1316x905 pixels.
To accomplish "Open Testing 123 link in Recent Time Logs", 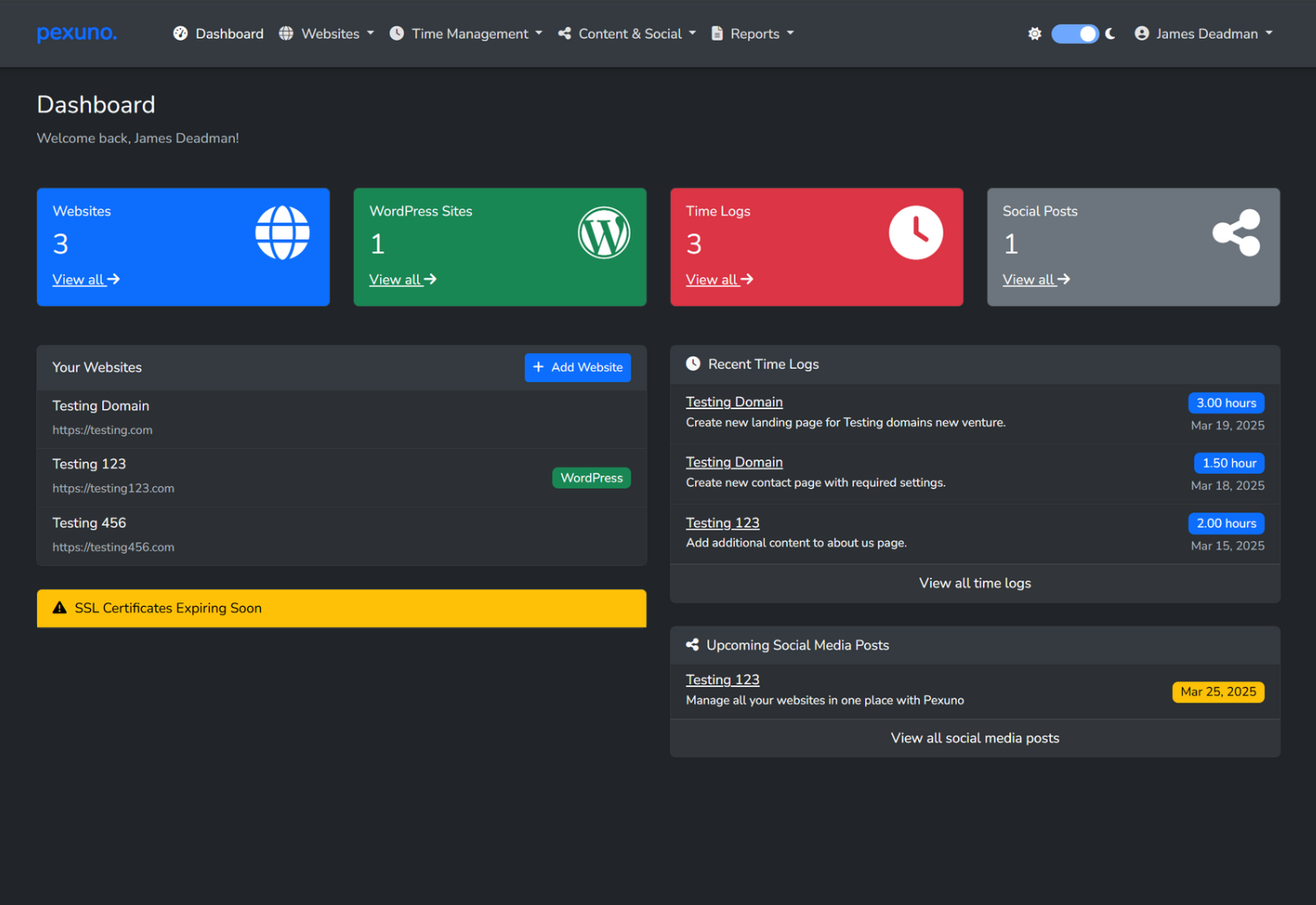I will pos(723,523).
